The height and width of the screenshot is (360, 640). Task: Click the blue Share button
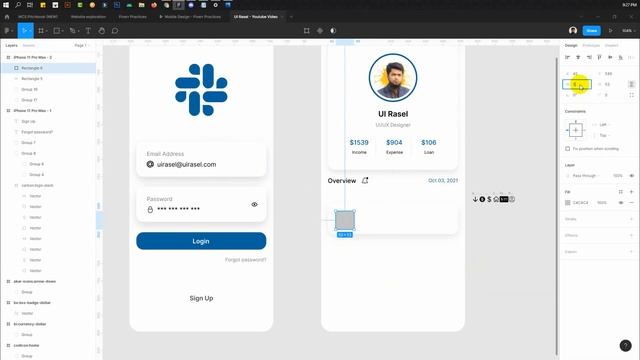tap(591, 31)
